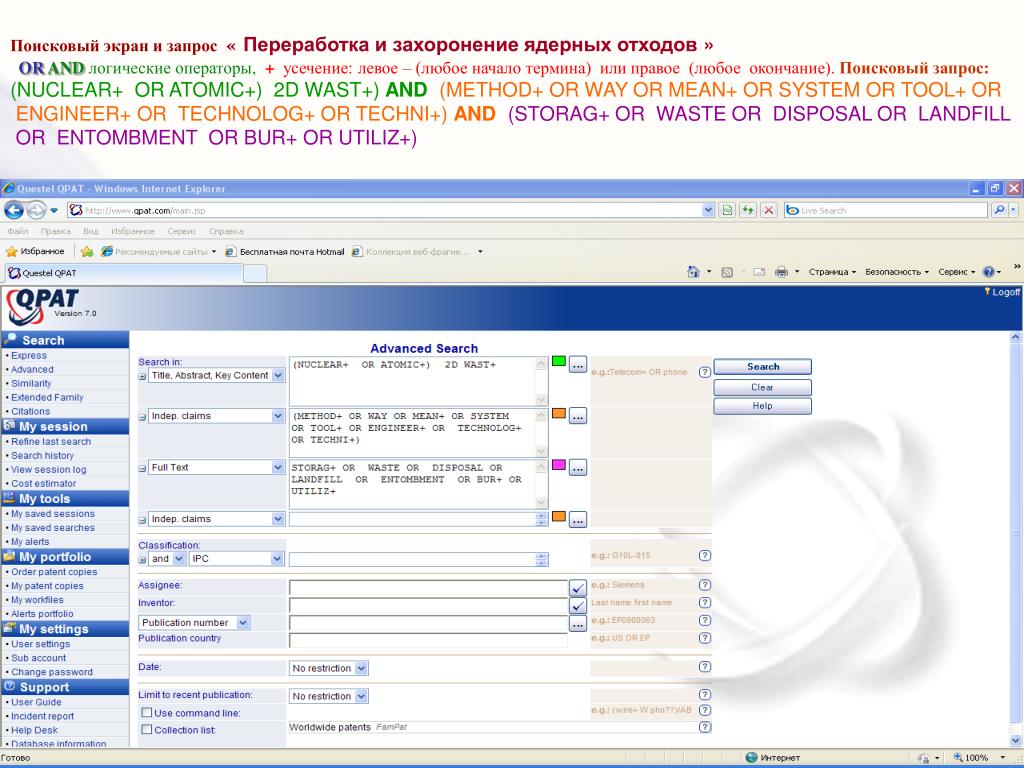This screenshot has height=768, width=1024.
Task: Select the Questel QPAT browser tab
Action: coord(123,273)
